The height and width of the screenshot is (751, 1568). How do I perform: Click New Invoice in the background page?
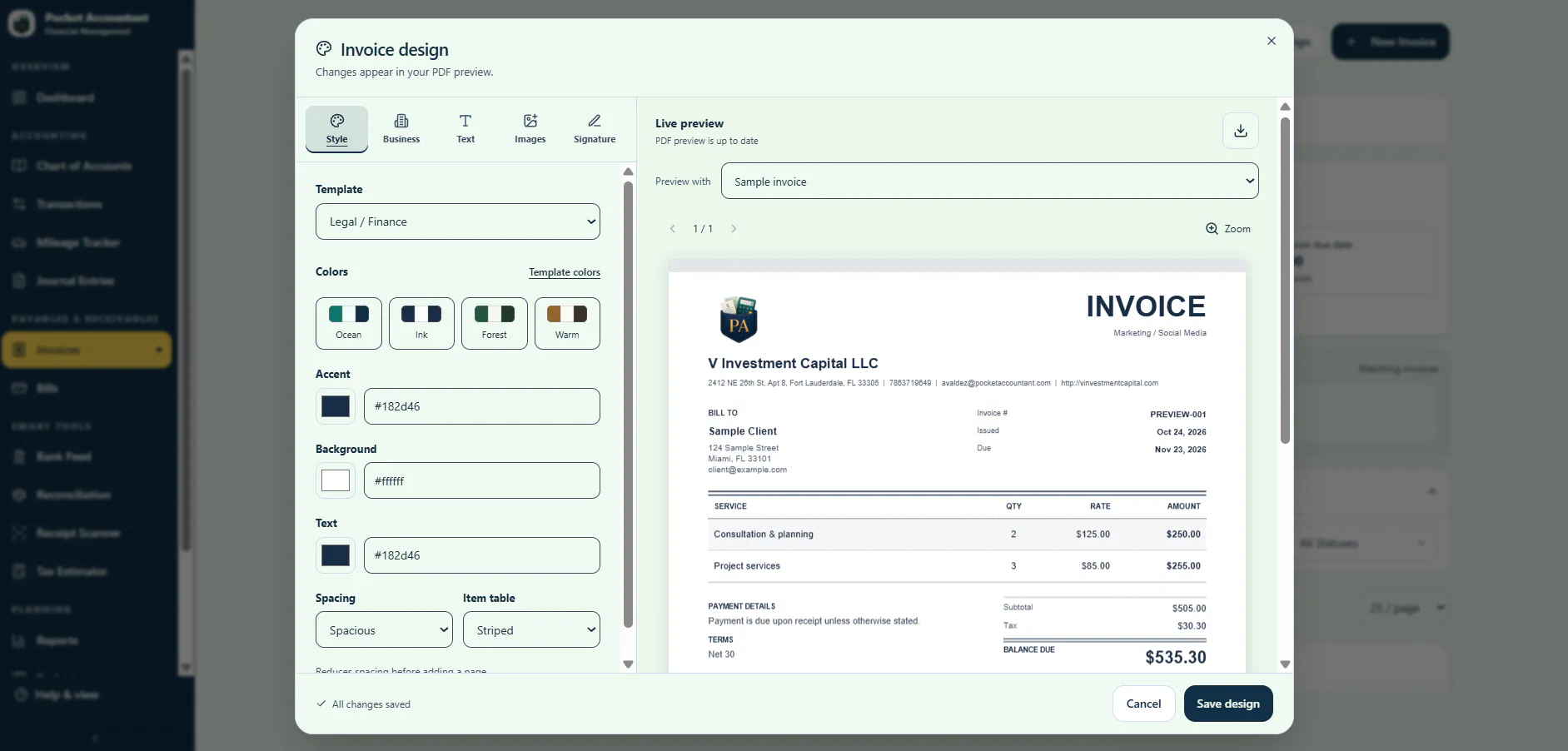(1391, 42)
